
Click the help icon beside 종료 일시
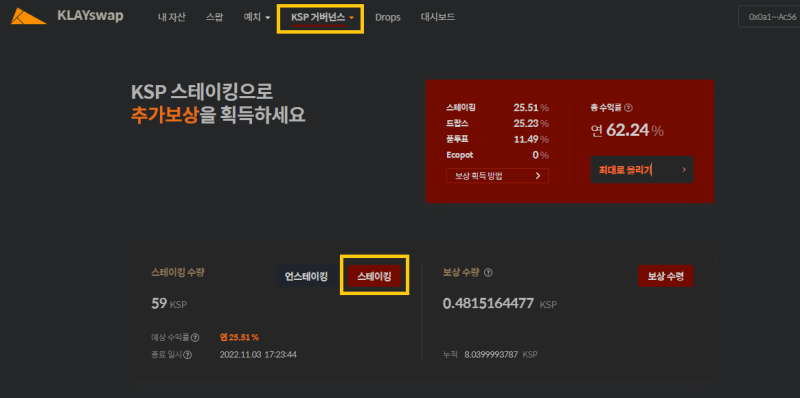(x=188, y=355)
